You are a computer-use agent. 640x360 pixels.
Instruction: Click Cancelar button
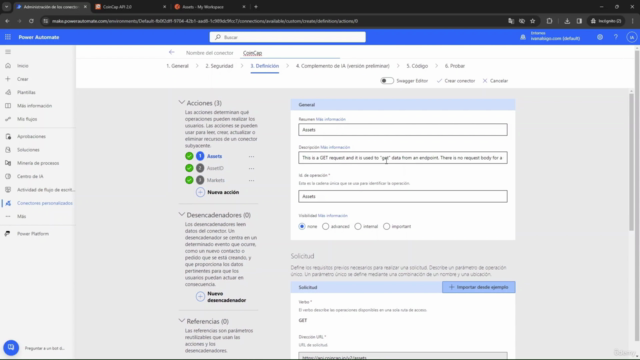tap(495, 81)
